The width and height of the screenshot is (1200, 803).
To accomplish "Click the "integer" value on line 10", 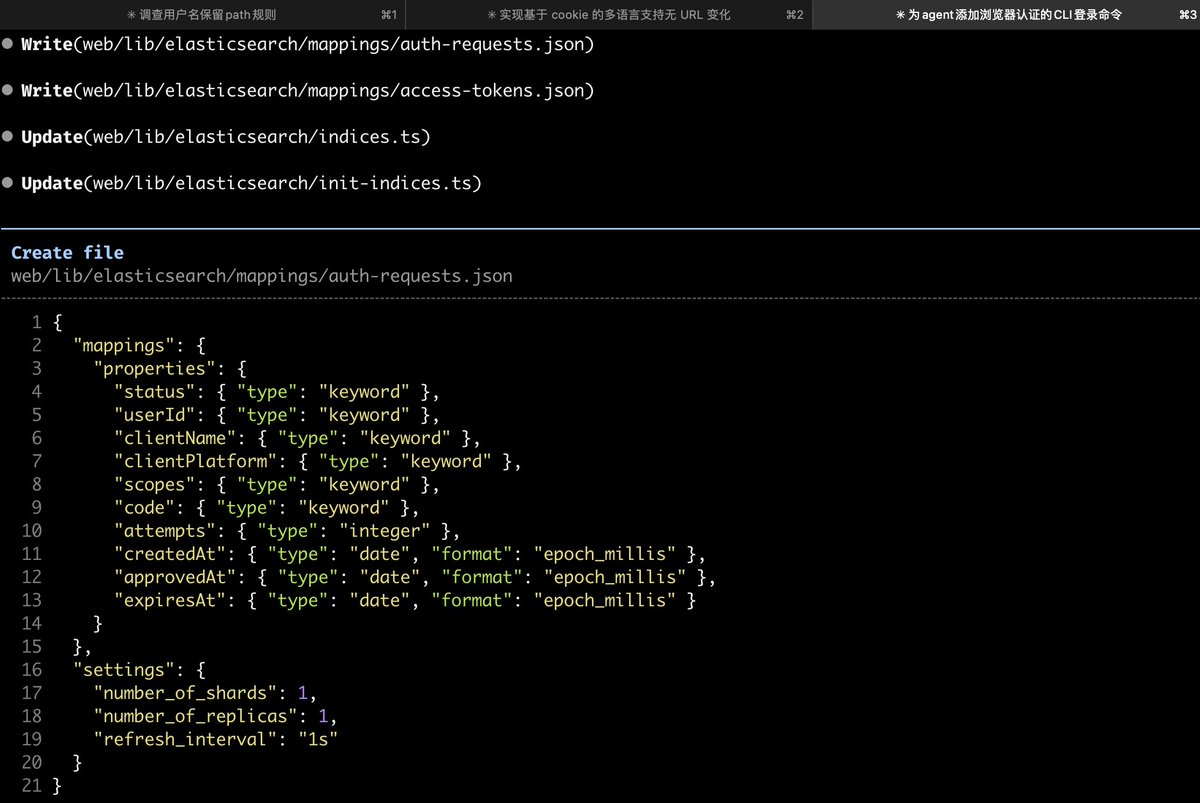I will (x=385, y=529).
